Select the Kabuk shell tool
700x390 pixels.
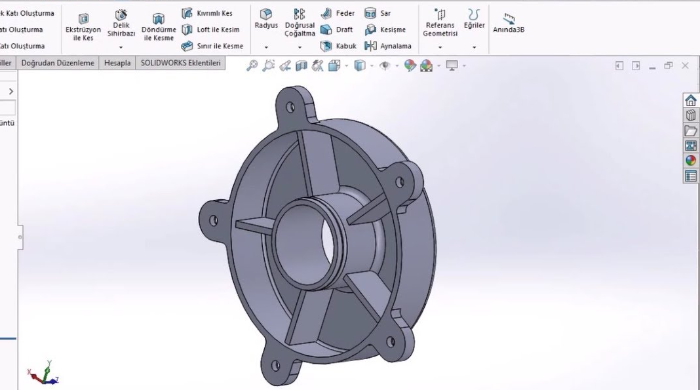pyautogui.click(x=338, y=46)
